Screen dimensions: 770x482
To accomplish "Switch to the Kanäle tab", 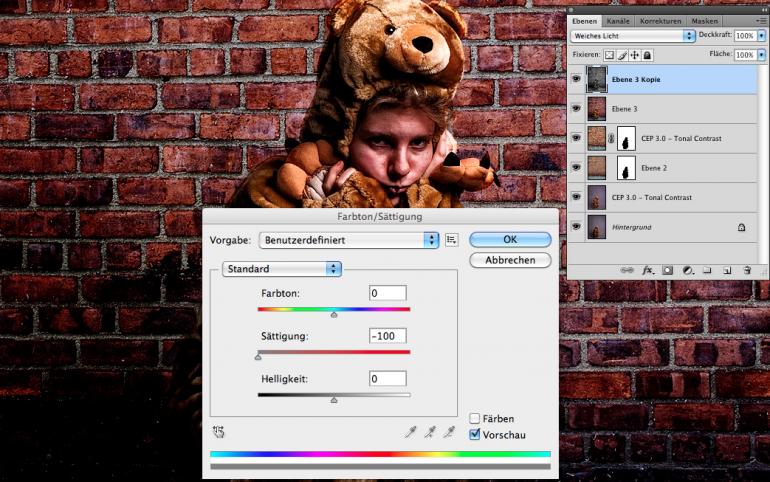I will tap(618, 20).
